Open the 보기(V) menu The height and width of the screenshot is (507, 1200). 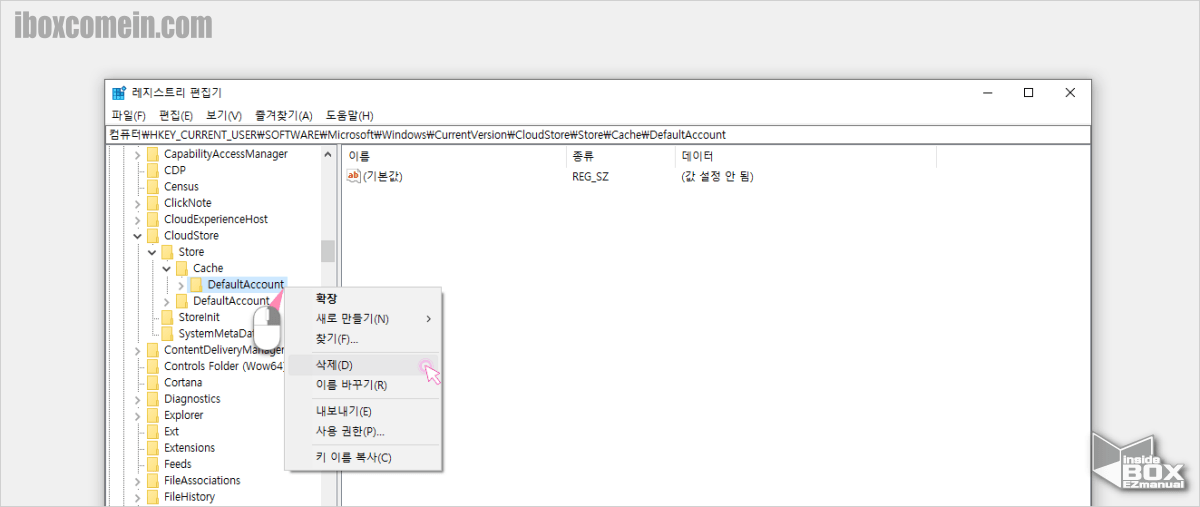click(x=224, y=116)
